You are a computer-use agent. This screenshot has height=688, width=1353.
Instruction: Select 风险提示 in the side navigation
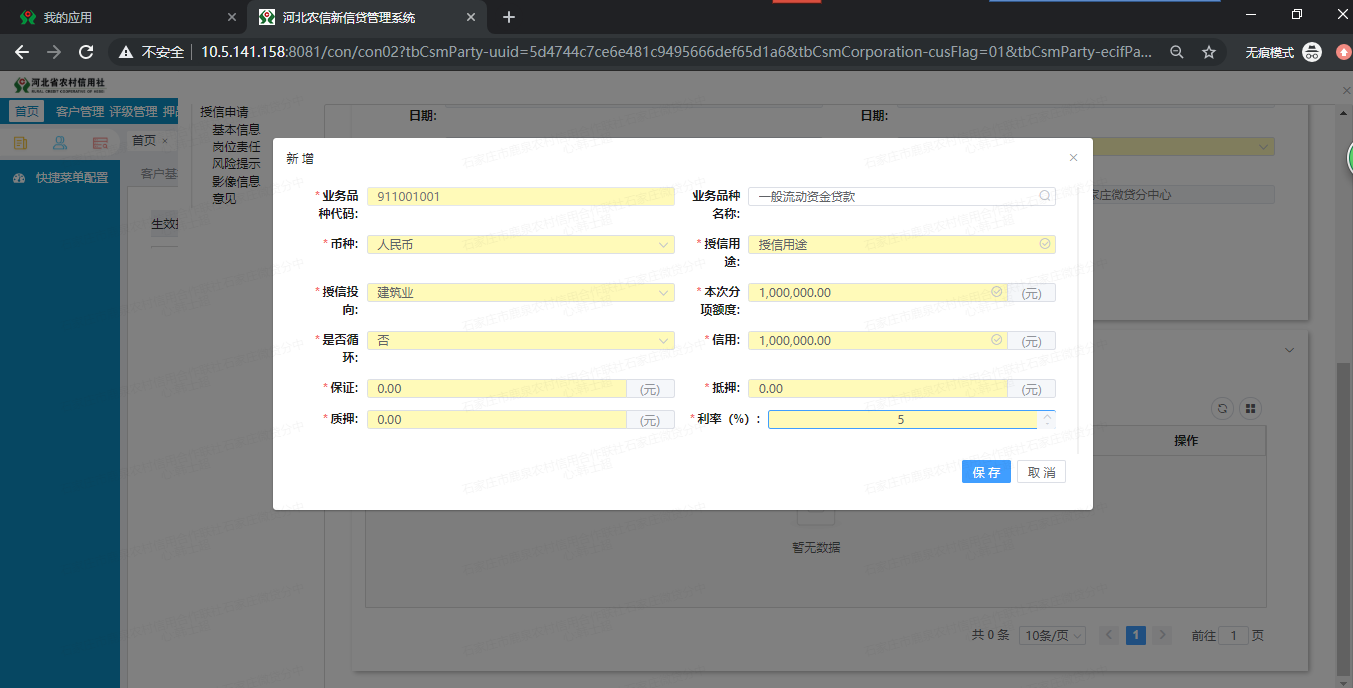pos(236,164)
